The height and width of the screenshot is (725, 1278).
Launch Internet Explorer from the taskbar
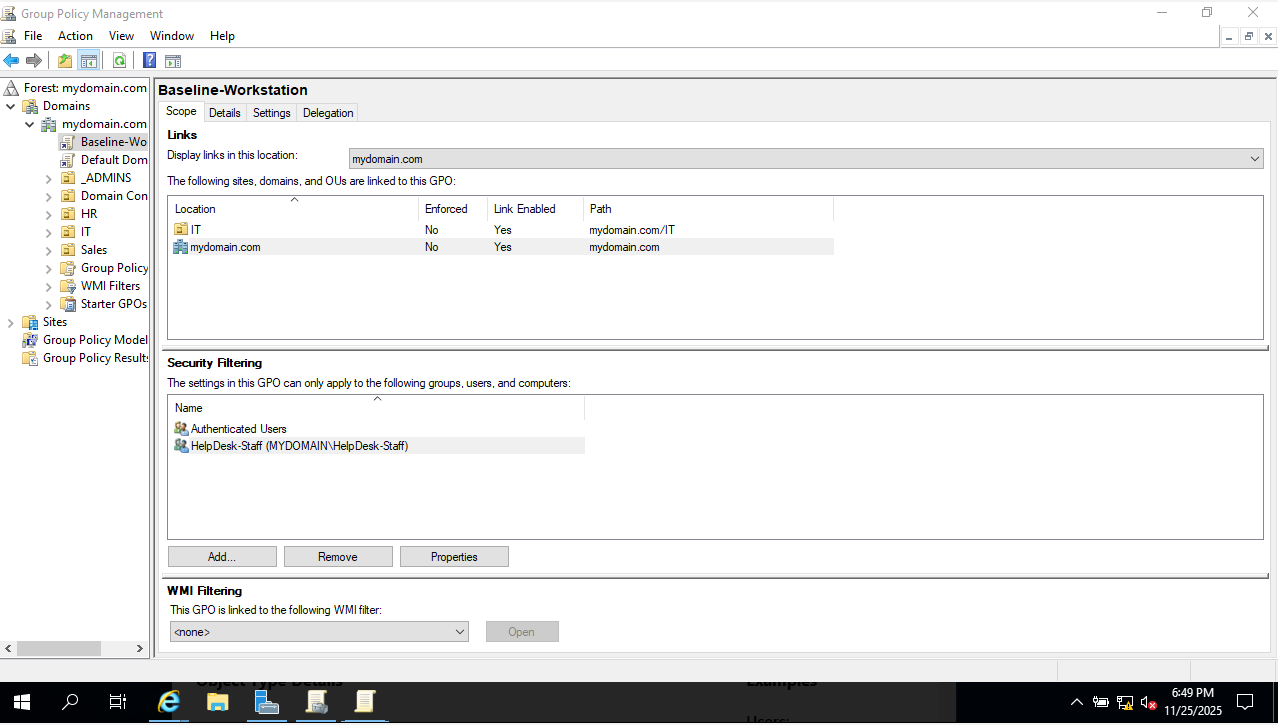[169, 703]
